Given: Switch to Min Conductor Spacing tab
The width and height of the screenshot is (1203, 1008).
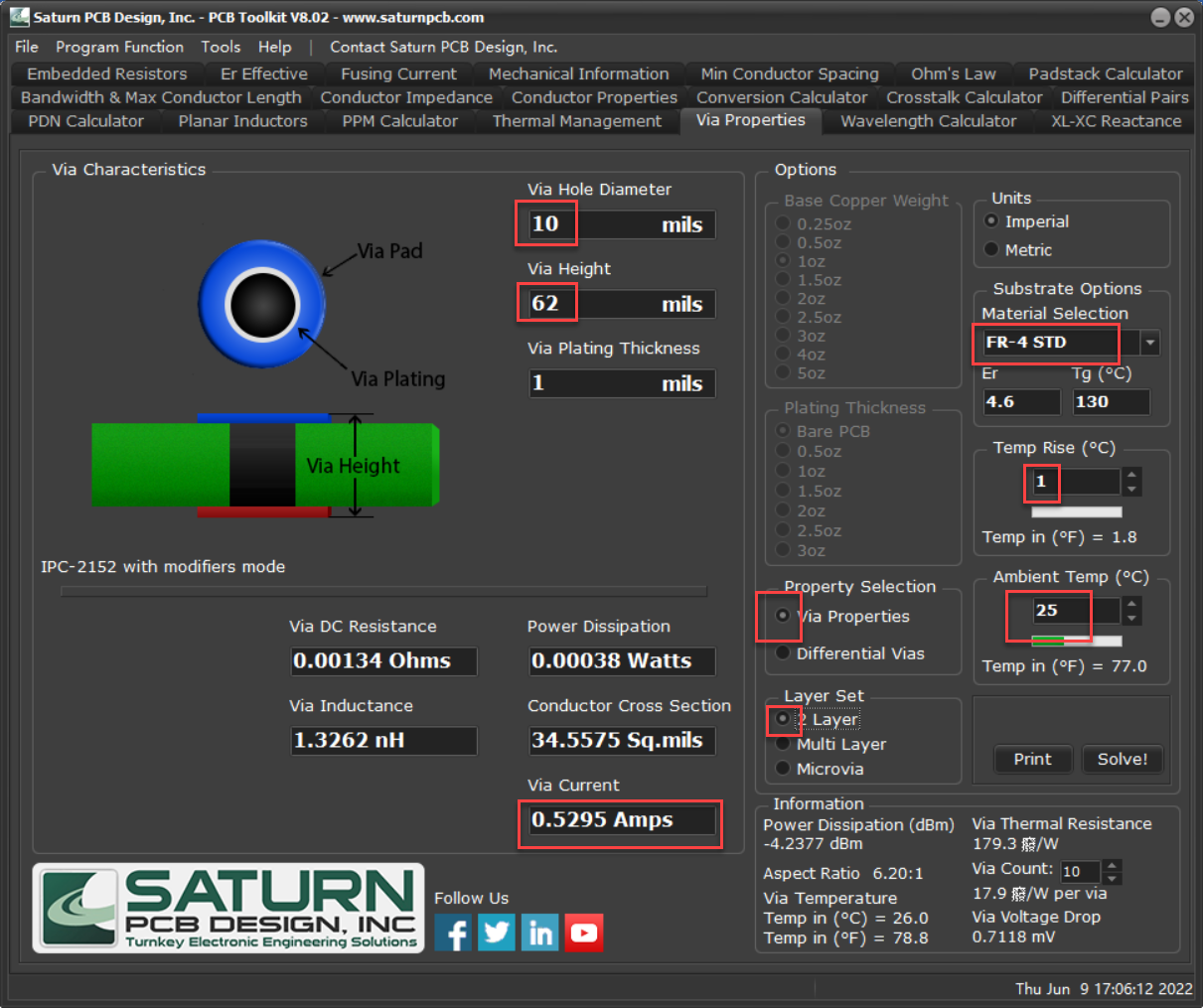Looking at the screenshot, I should 790,73.
